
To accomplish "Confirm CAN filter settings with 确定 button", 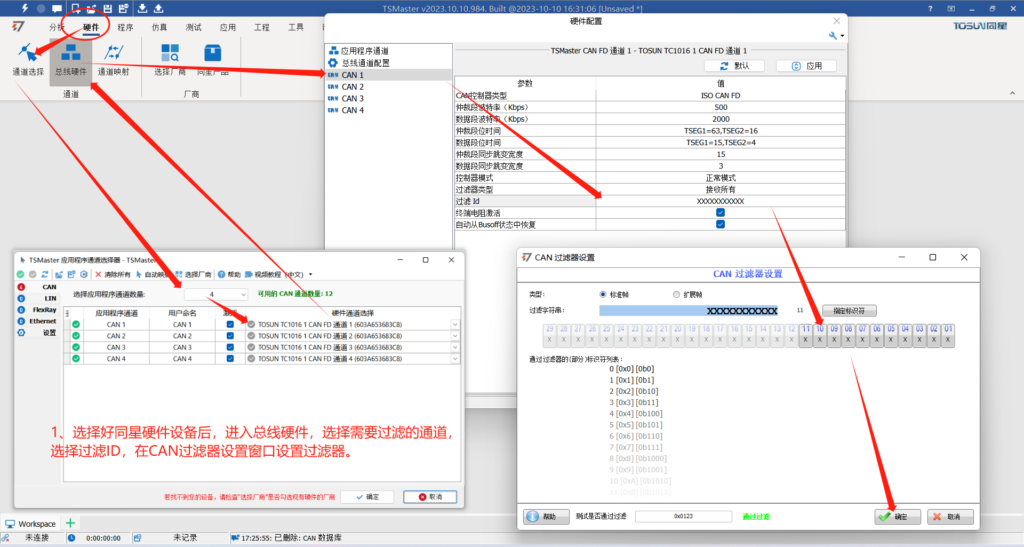I will 897,516.
